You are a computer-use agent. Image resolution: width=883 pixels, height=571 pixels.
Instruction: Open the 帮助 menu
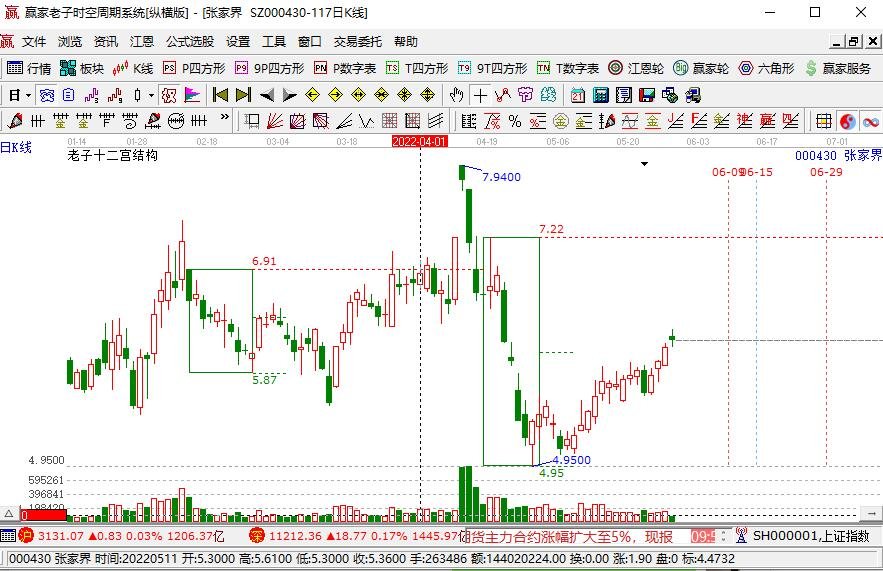click(x=406, y=42)
